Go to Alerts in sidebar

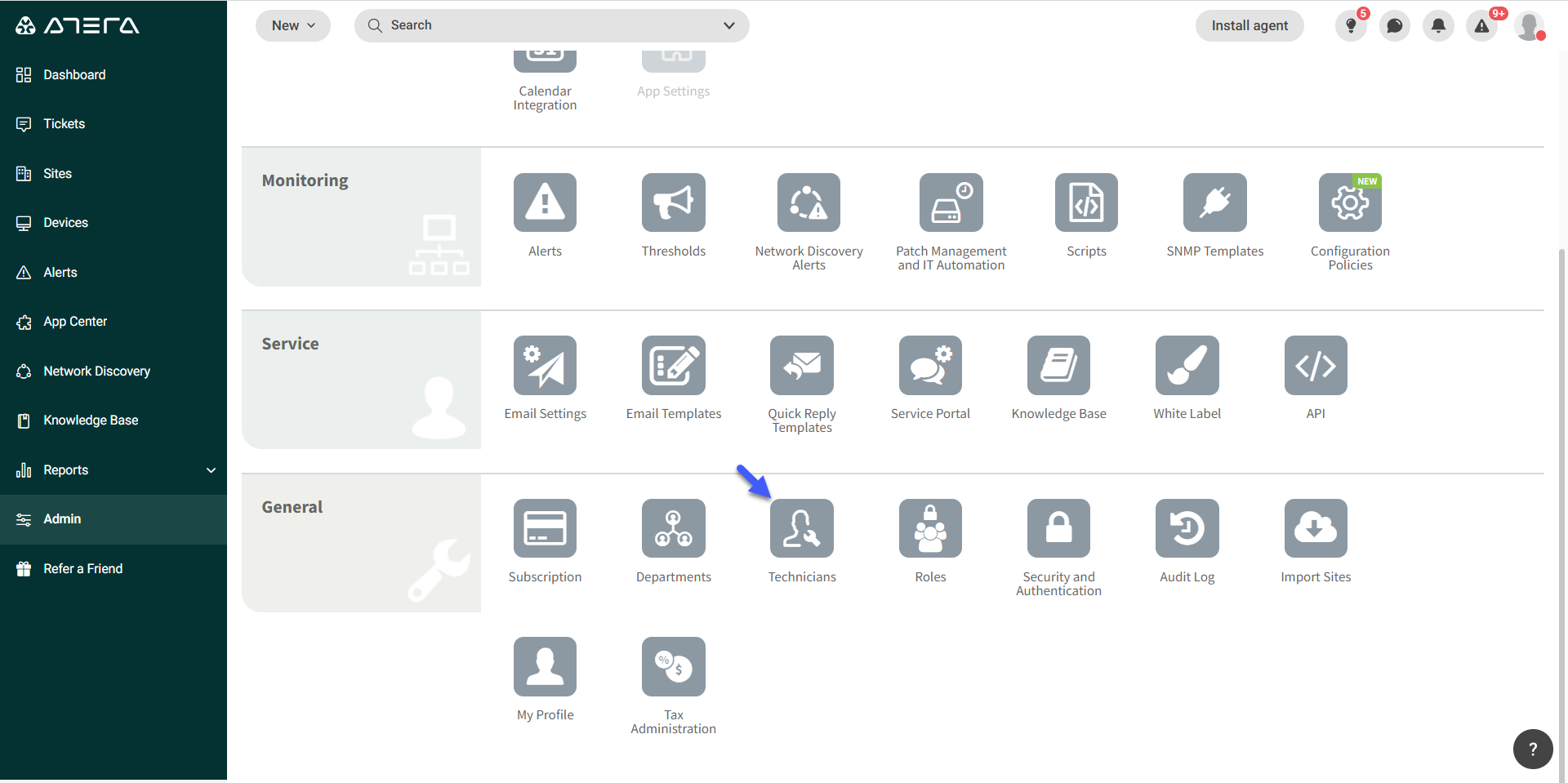click(114, 272)
